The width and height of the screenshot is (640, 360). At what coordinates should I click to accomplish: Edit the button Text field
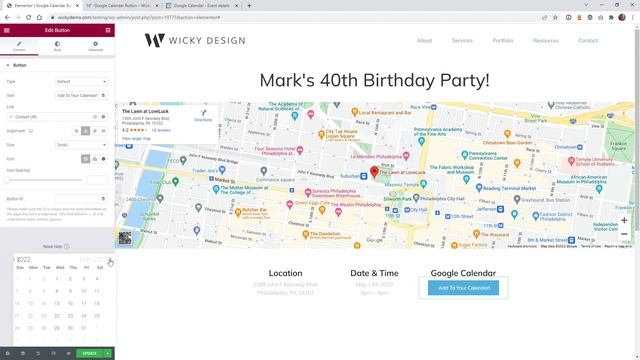tap(77, 96)
